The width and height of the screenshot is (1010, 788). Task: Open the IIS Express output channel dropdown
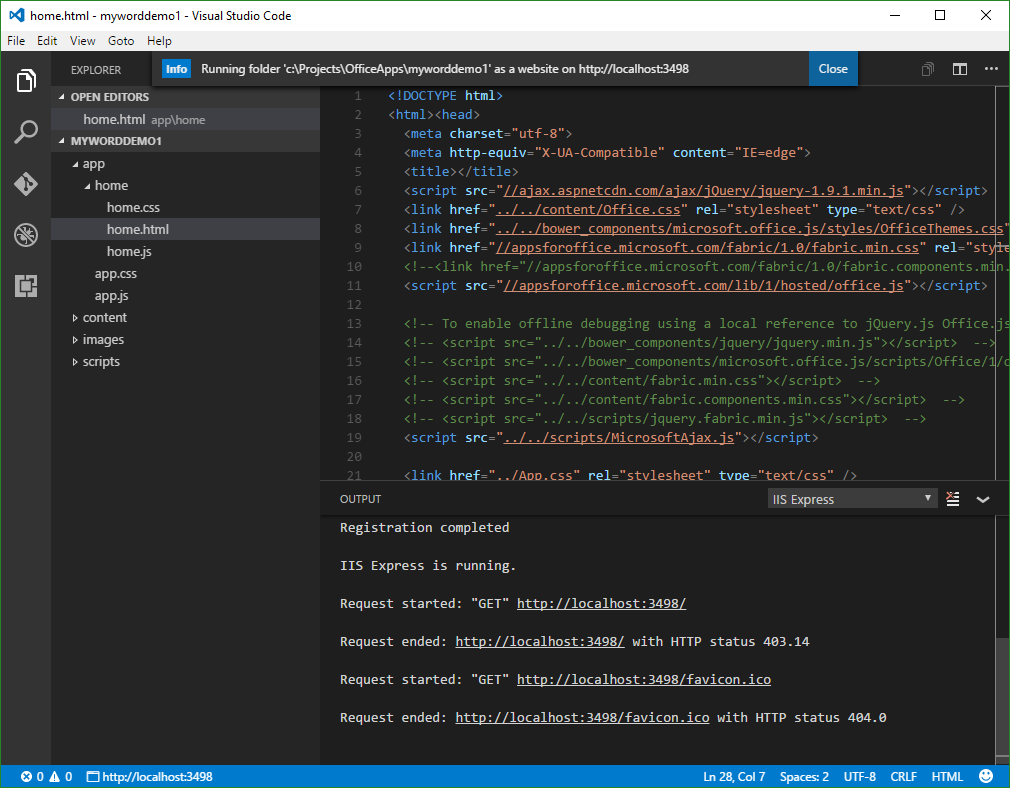[852, 499]
